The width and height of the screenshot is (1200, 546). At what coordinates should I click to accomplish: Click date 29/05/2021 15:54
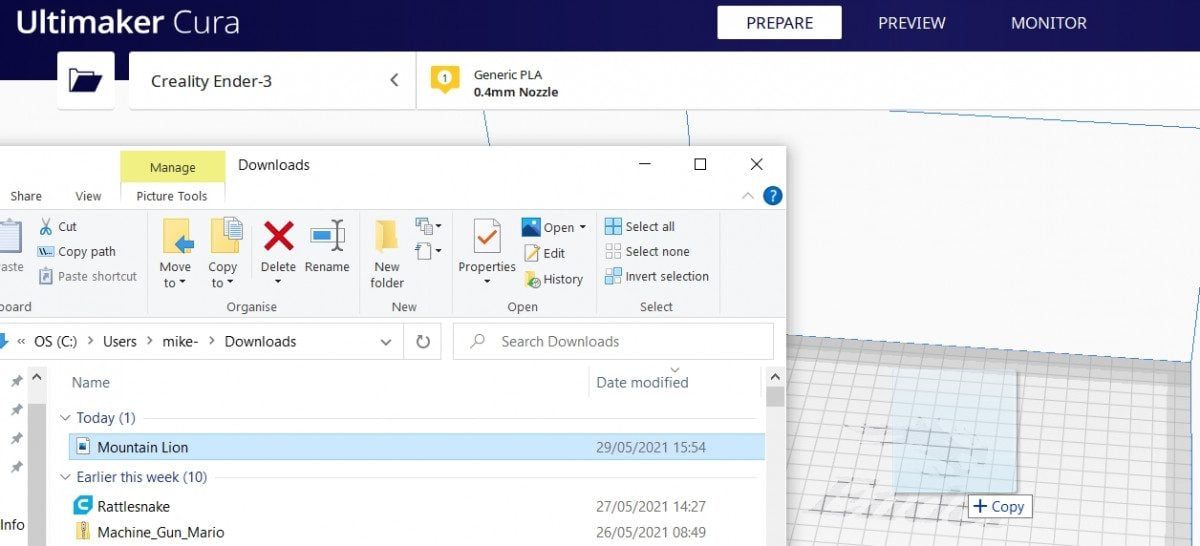pyautogui.click(x=651, y=447)
